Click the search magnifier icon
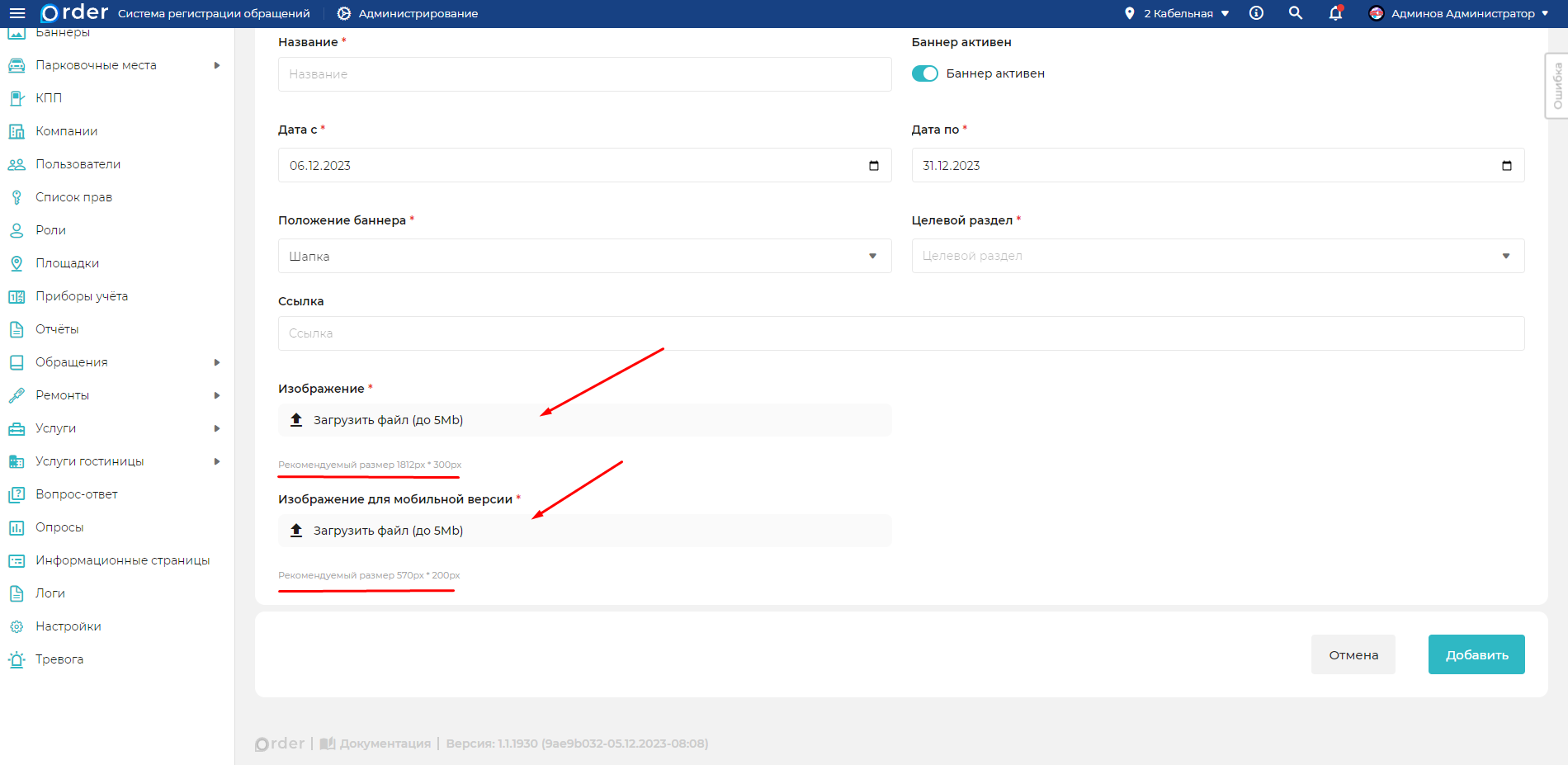1568x765 pixels. tap(1296, 13)
